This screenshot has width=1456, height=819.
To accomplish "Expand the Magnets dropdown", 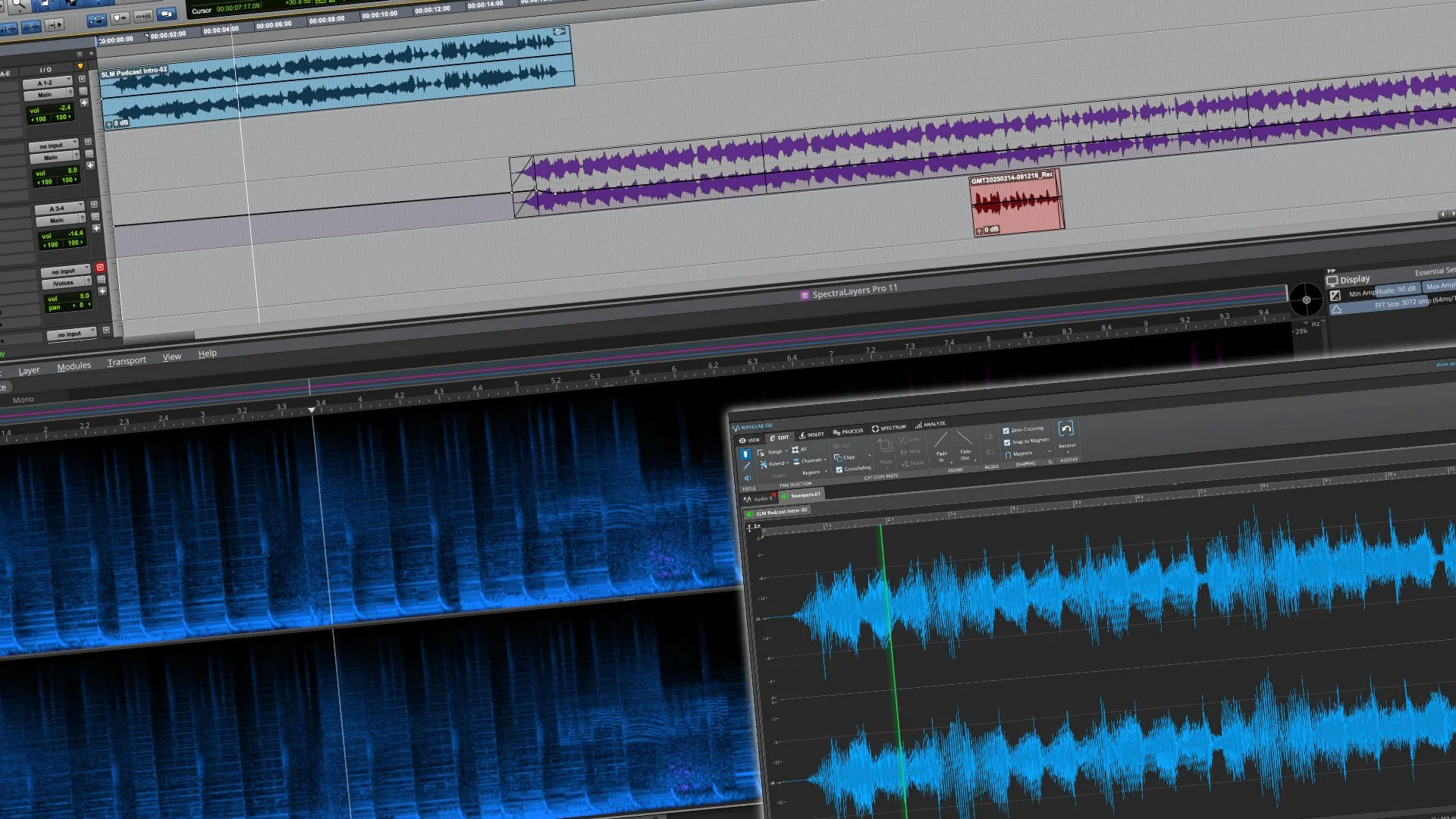I will click(1050, 453).
